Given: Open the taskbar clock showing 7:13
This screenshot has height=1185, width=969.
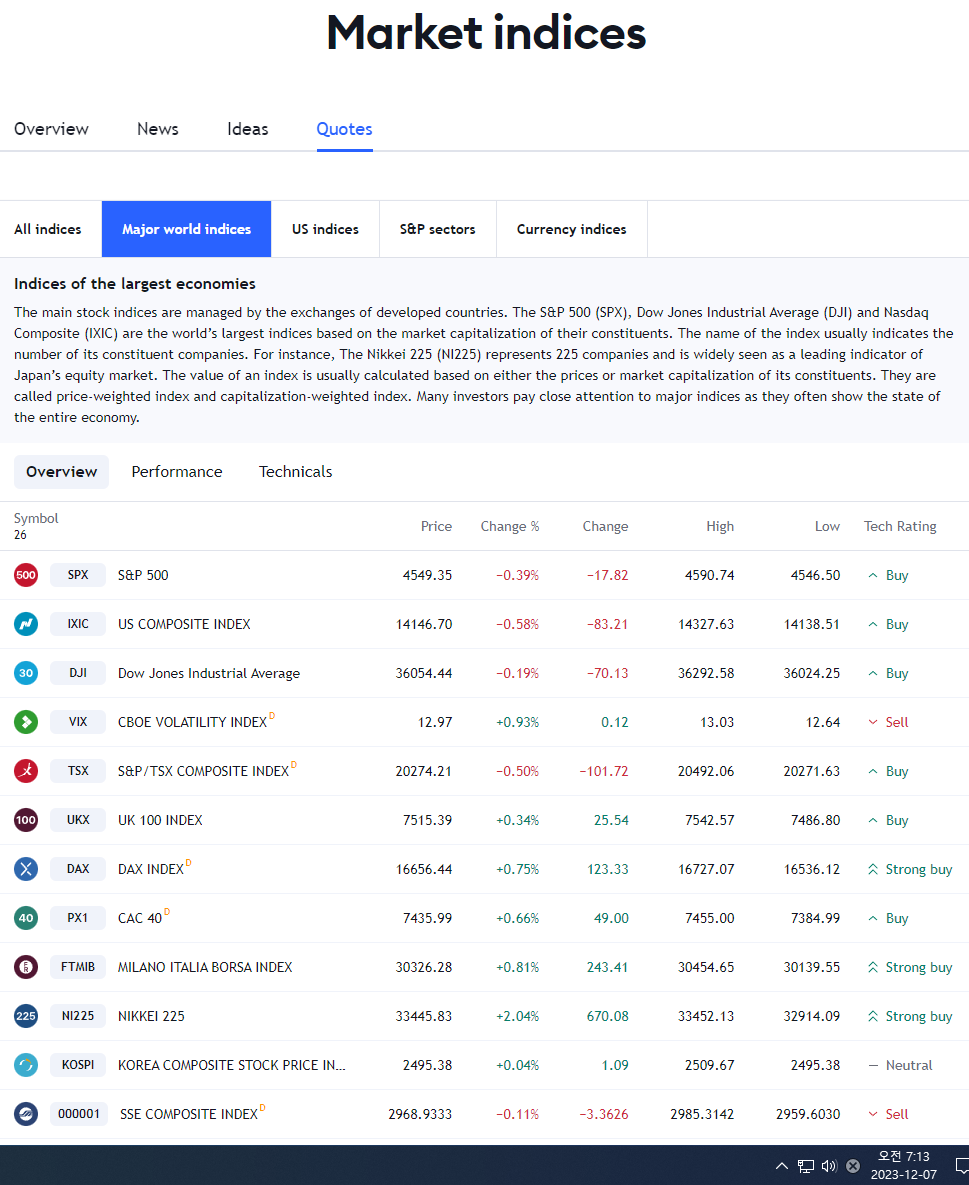Looking at the screenshot, I should click(903, 1165).
